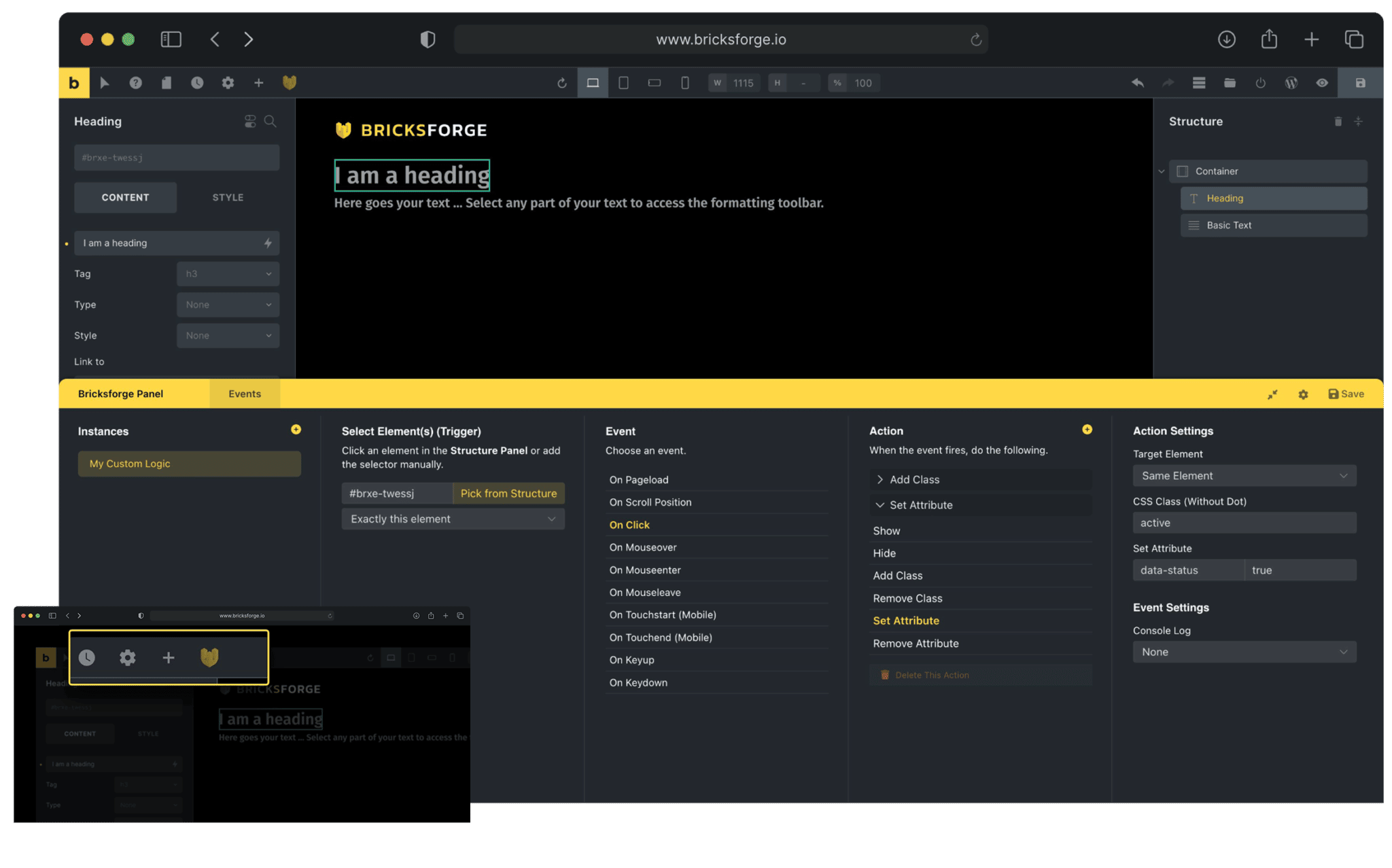Switch to mobile viewport icon
This screenshot has height=868, width=1392.
684,82
